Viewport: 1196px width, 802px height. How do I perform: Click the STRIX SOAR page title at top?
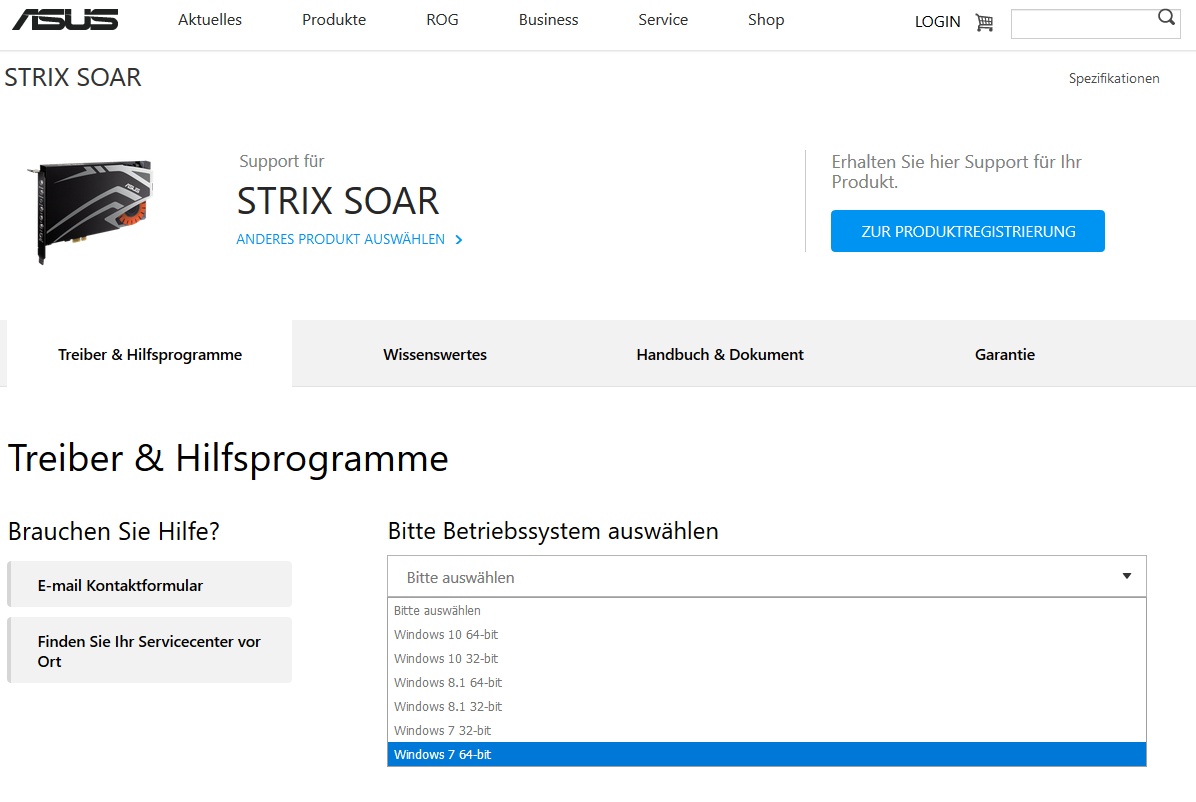point(73,78)
